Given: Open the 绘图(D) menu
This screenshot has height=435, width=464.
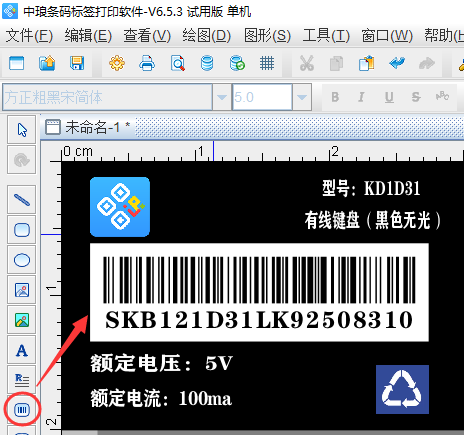Looking at the screenshot, I should pyautogui.click(x=206, y=35).
